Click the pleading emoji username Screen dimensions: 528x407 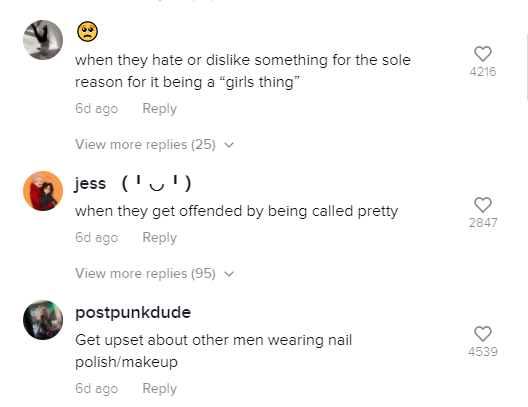88,32
